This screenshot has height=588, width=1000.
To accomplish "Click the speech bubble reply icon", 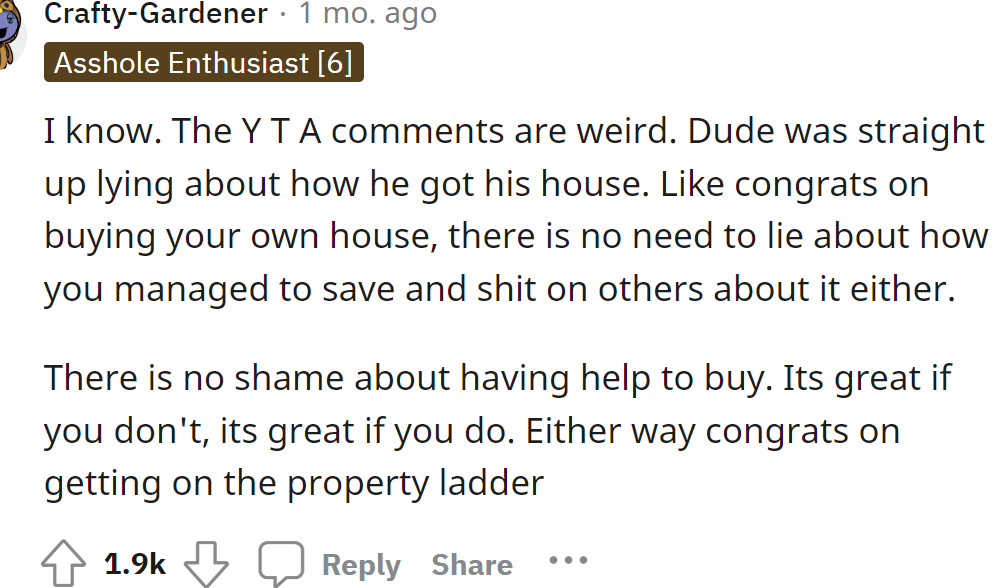I will click(x=281, y=564).
